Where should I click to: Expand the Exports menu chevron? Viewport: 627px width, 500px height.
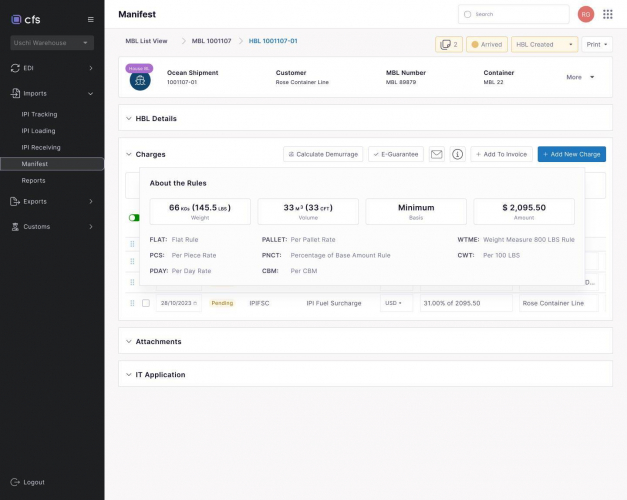click(x=91, y=201)
